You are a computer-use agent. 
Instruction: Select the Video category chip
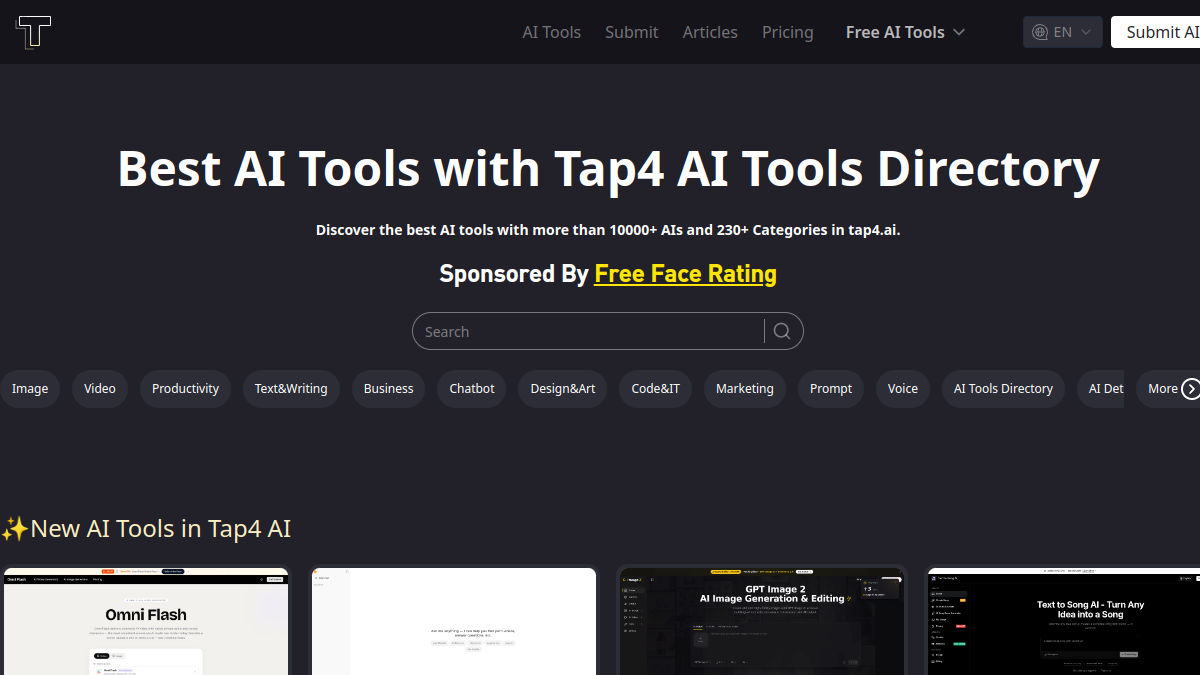click(x=100, y=389)
